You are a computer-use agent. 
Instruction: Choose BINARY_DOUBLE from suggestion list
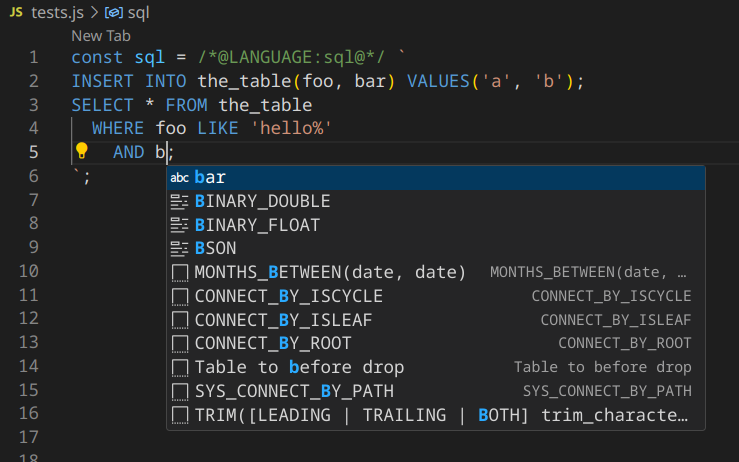[x=262, y=201]
